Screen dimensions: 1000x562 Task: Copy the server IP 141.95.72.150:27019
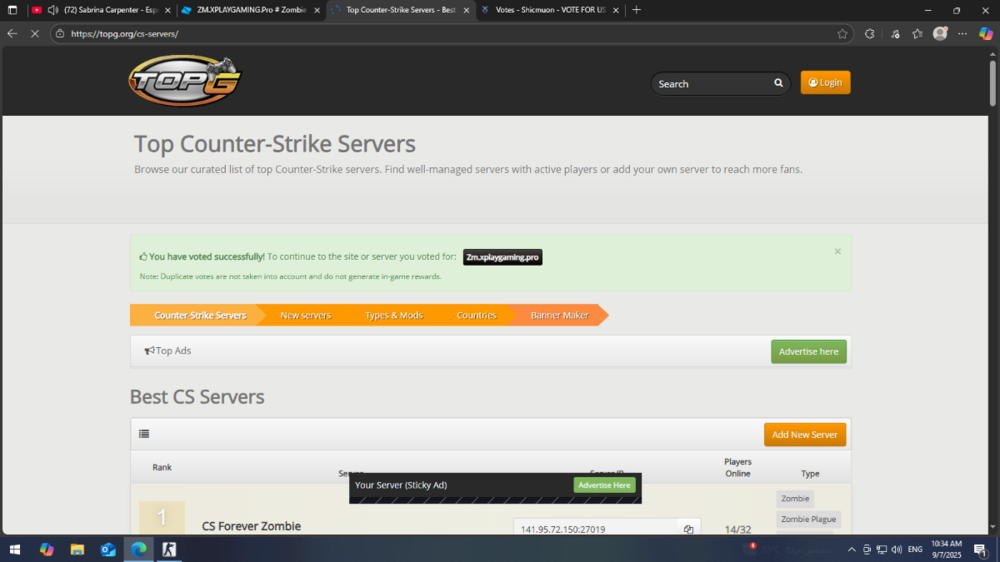688,529
